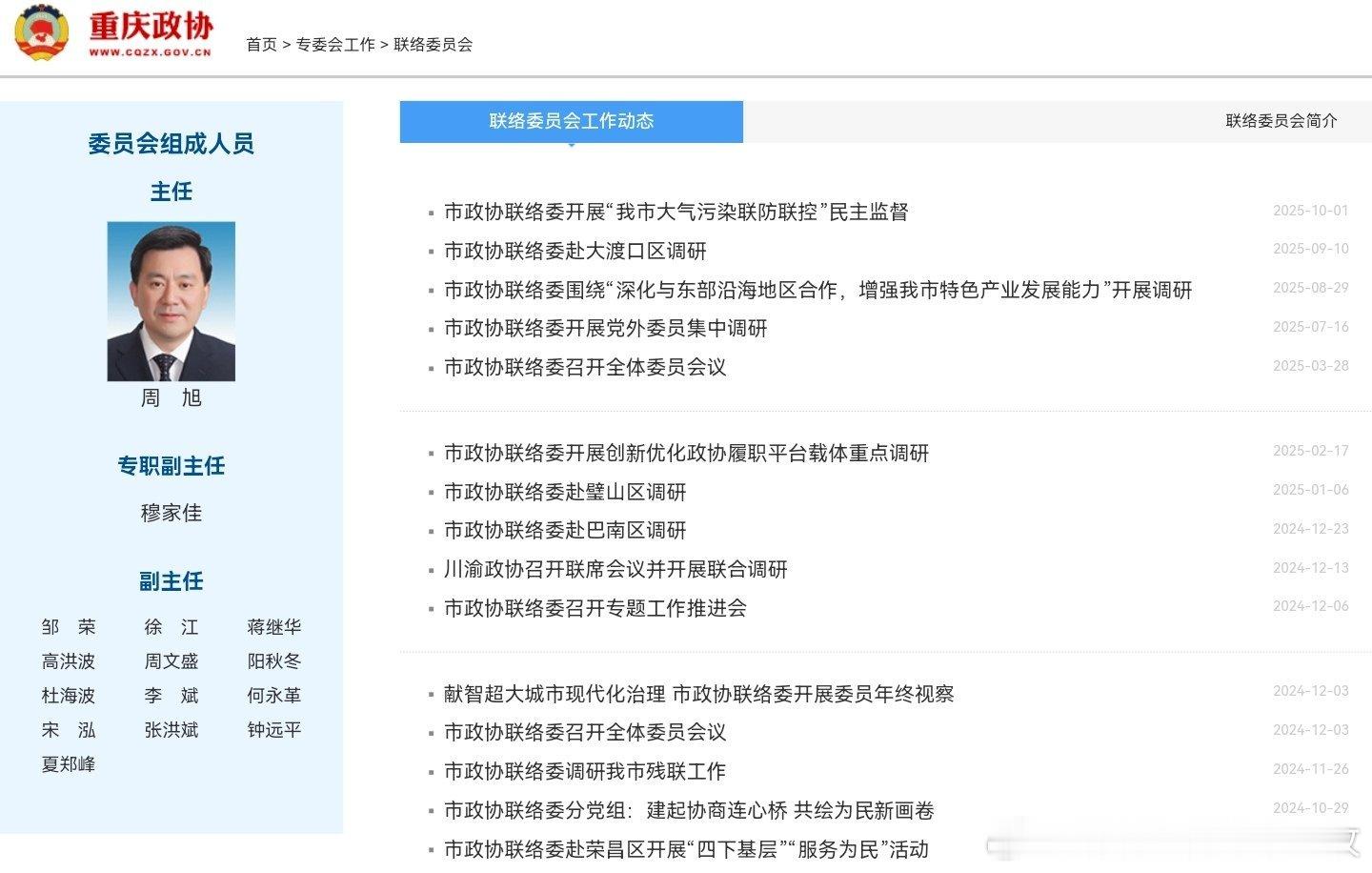Select vice director 阳秋冬
The image size is (1372, 873).
[x=274, y=661]
